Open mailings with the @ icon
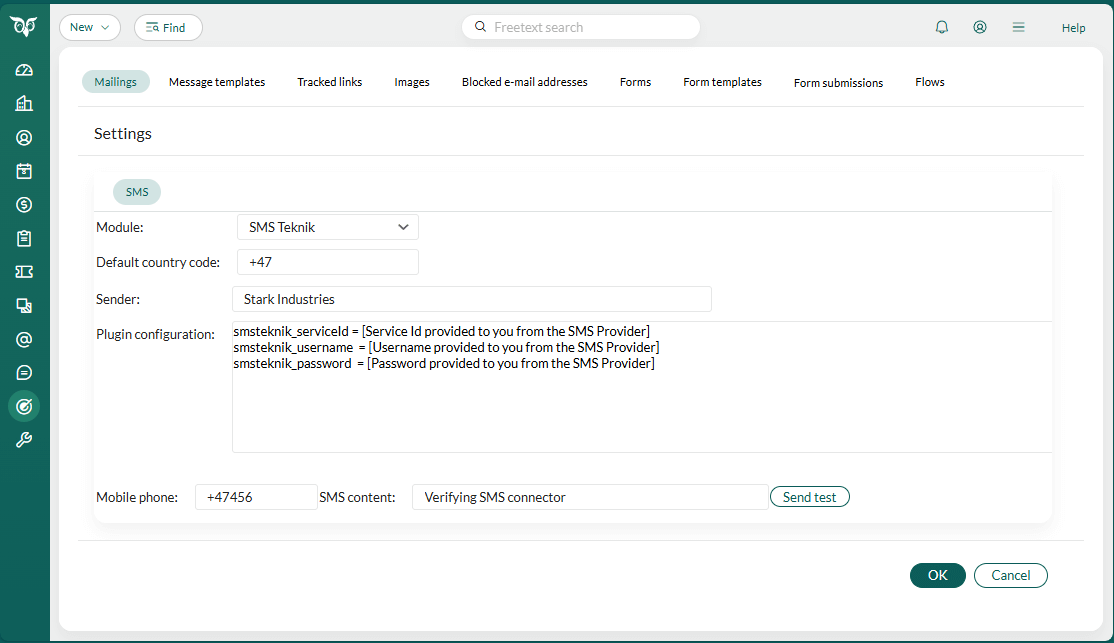 [x=22, y=339]
